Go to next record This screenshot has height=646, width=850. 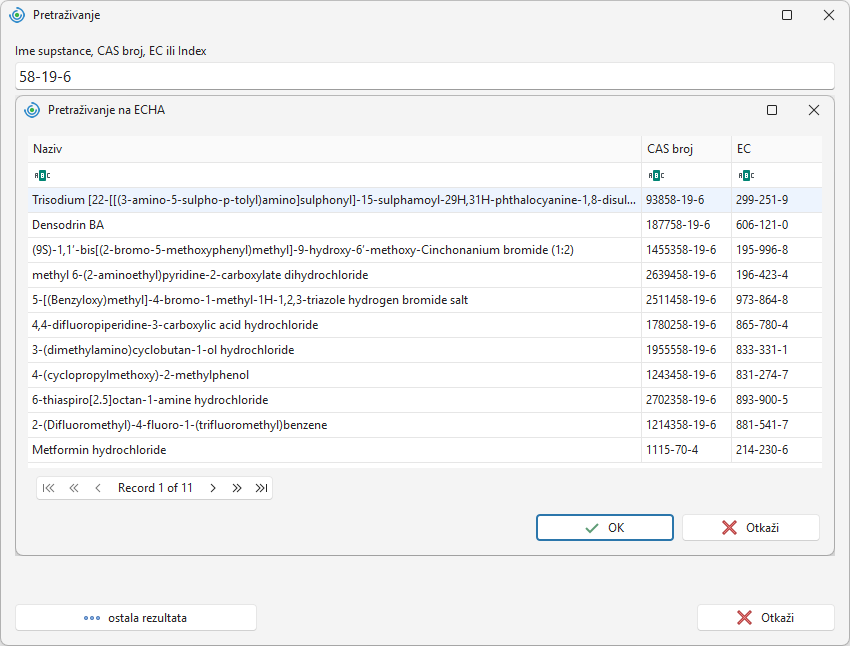[x=213, y=488]
